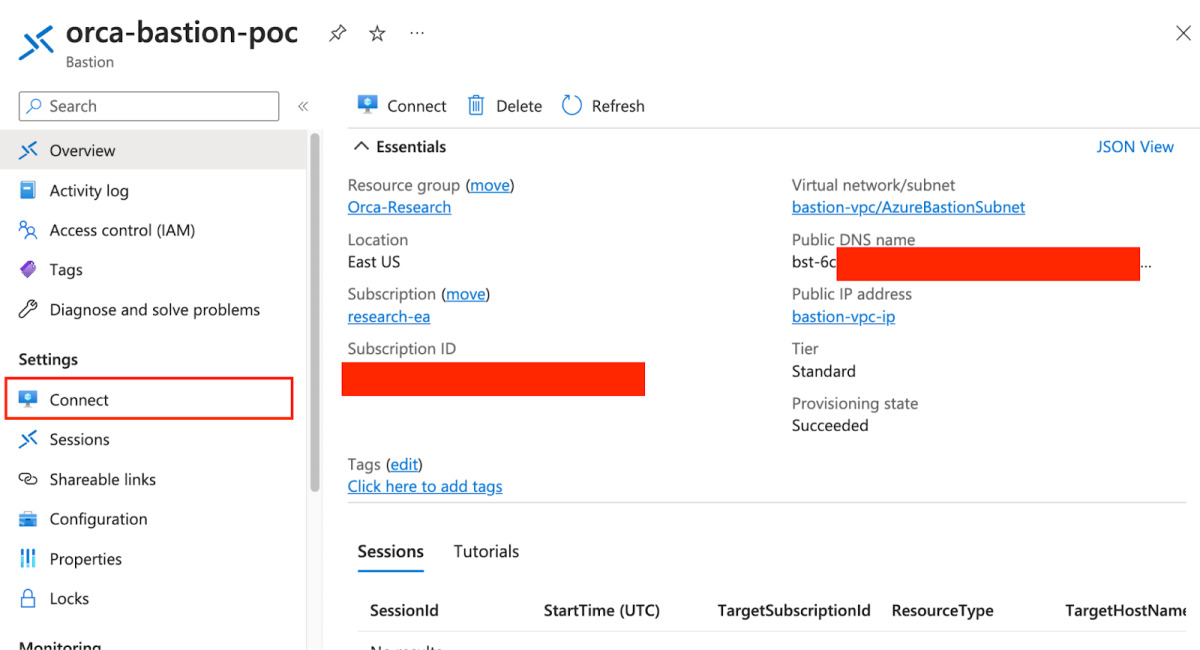The image size is (1200, 650).
Task: Click the Locks padlock icon
Action: [28, 599]
